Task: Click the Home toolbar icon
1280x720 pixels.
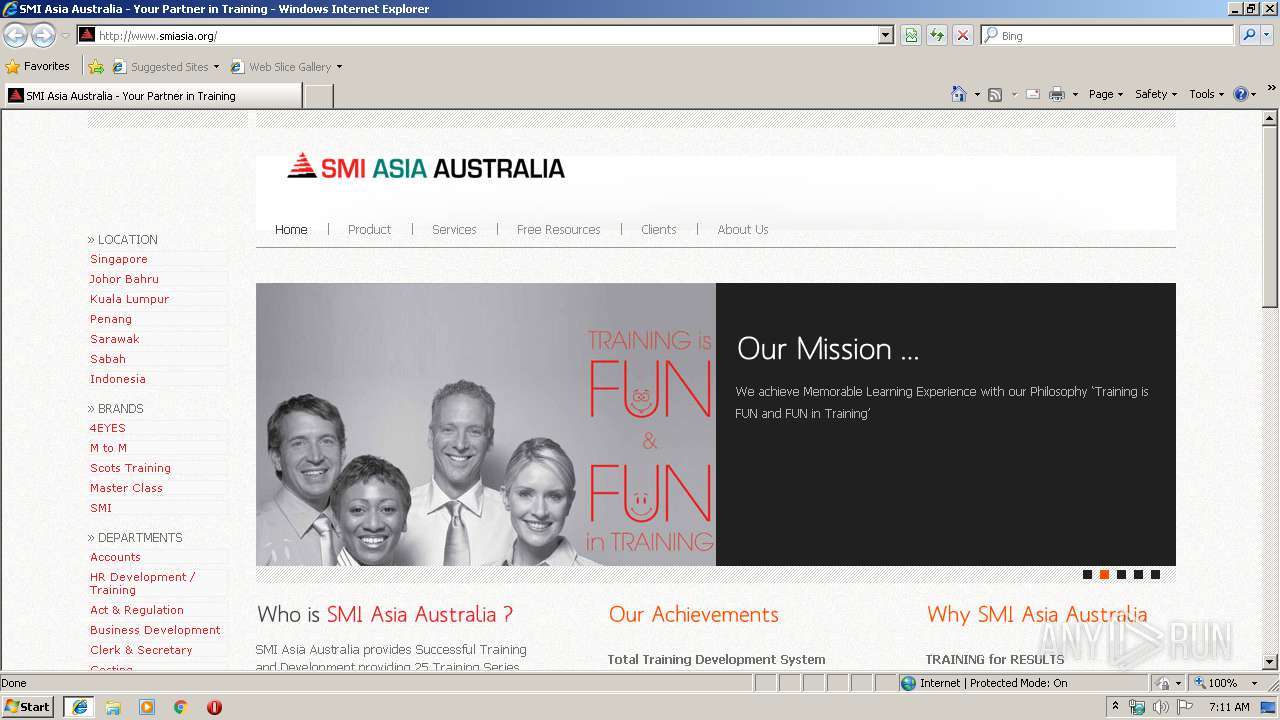Action: coord(958,94)
